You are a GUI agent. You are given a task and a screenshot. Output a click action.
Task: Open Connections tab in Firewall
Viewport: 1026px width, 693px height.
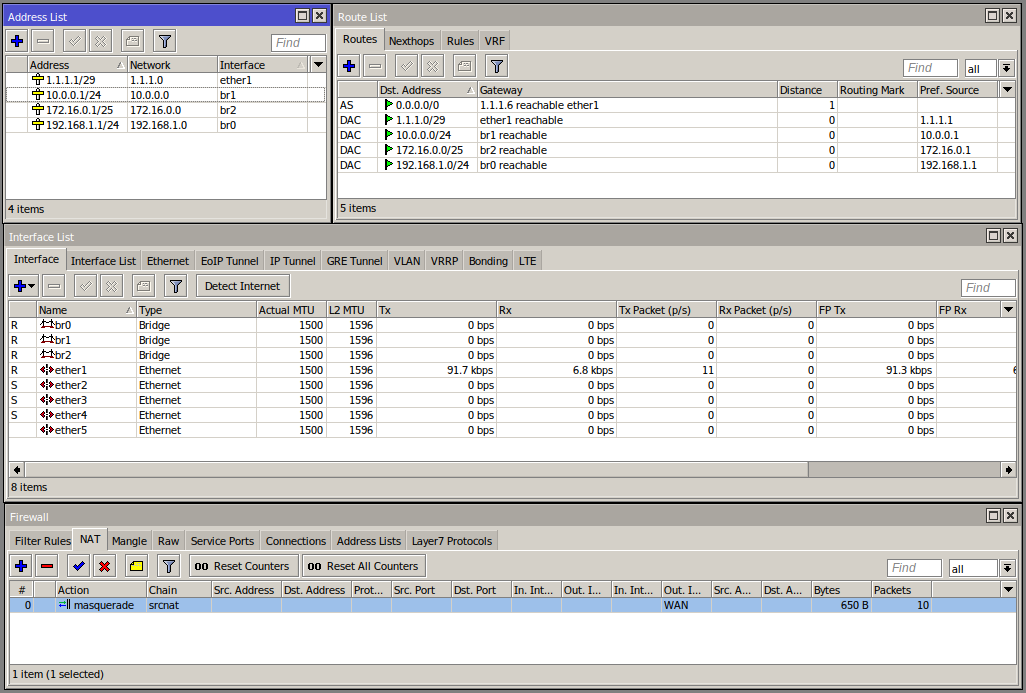296,541
